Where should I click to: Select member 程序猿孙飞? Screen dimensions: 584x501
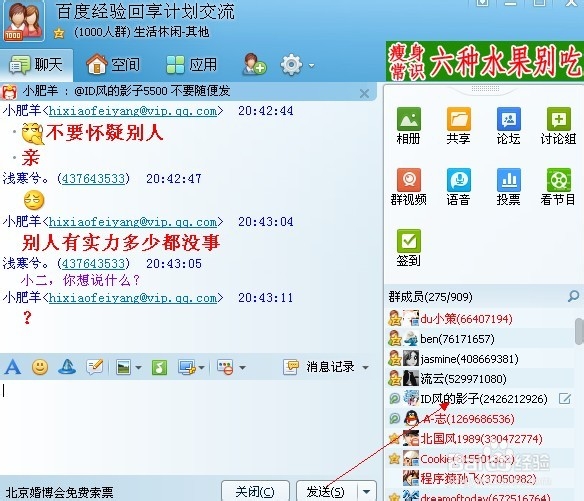[x=480, y=479]
